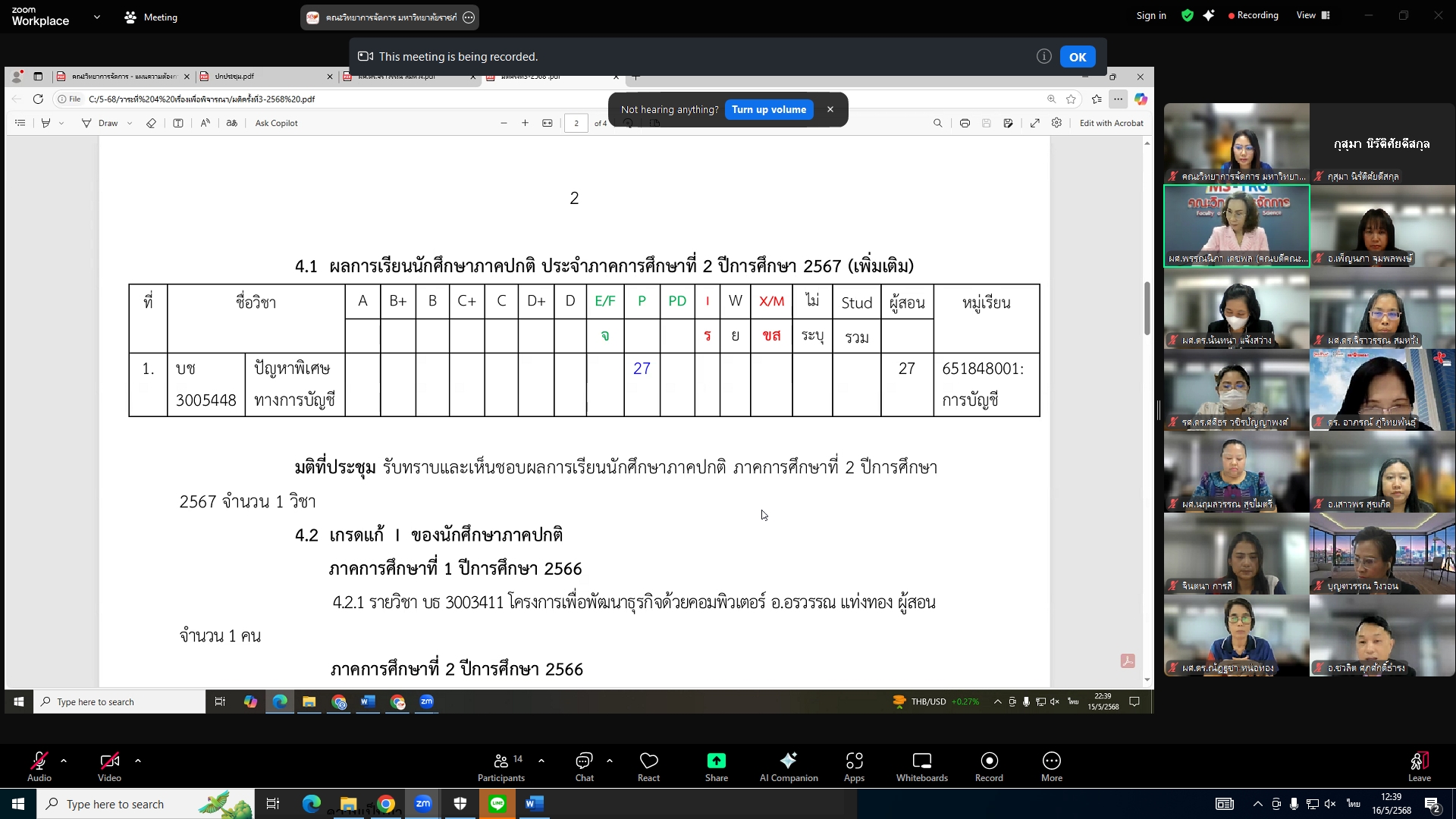Open the Zoom Workplace dropdown chevron

[x=96, y=17]
